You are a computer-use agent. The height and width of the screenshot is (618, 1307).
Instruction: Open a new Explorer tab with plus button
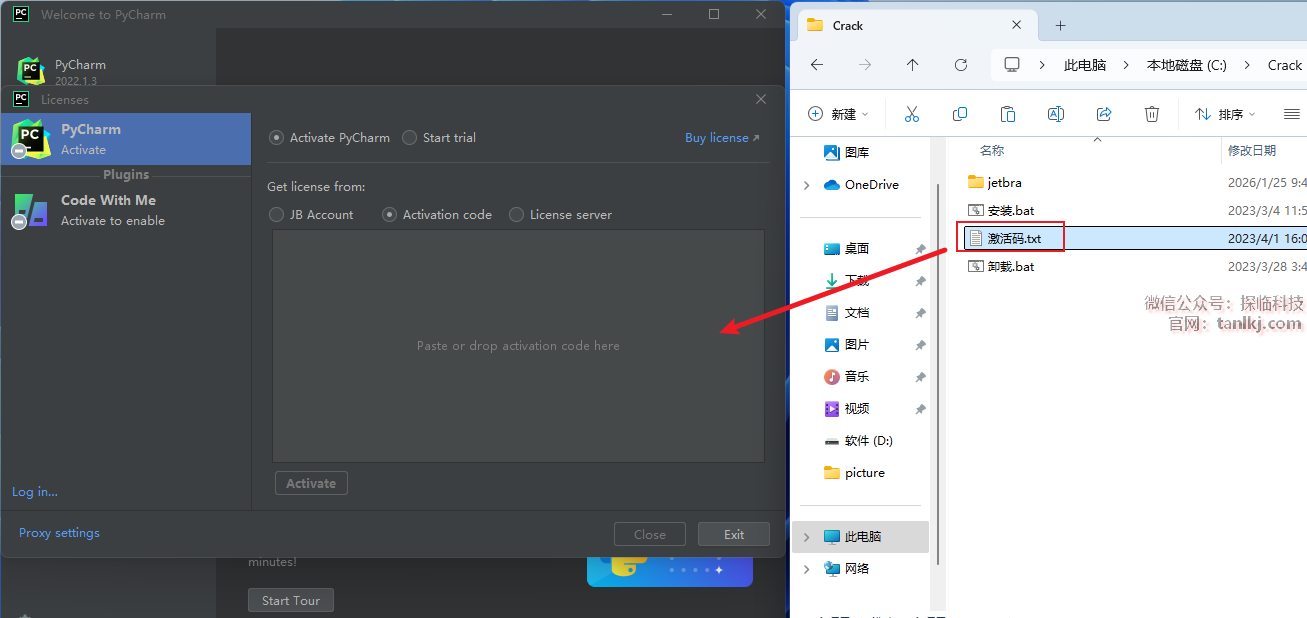click(x=1061, y=25)
